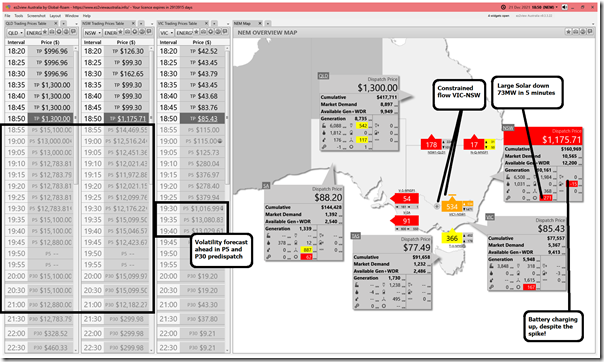Select the 18:50 row in NSW table
604x362 pixels.
(116, 119)
